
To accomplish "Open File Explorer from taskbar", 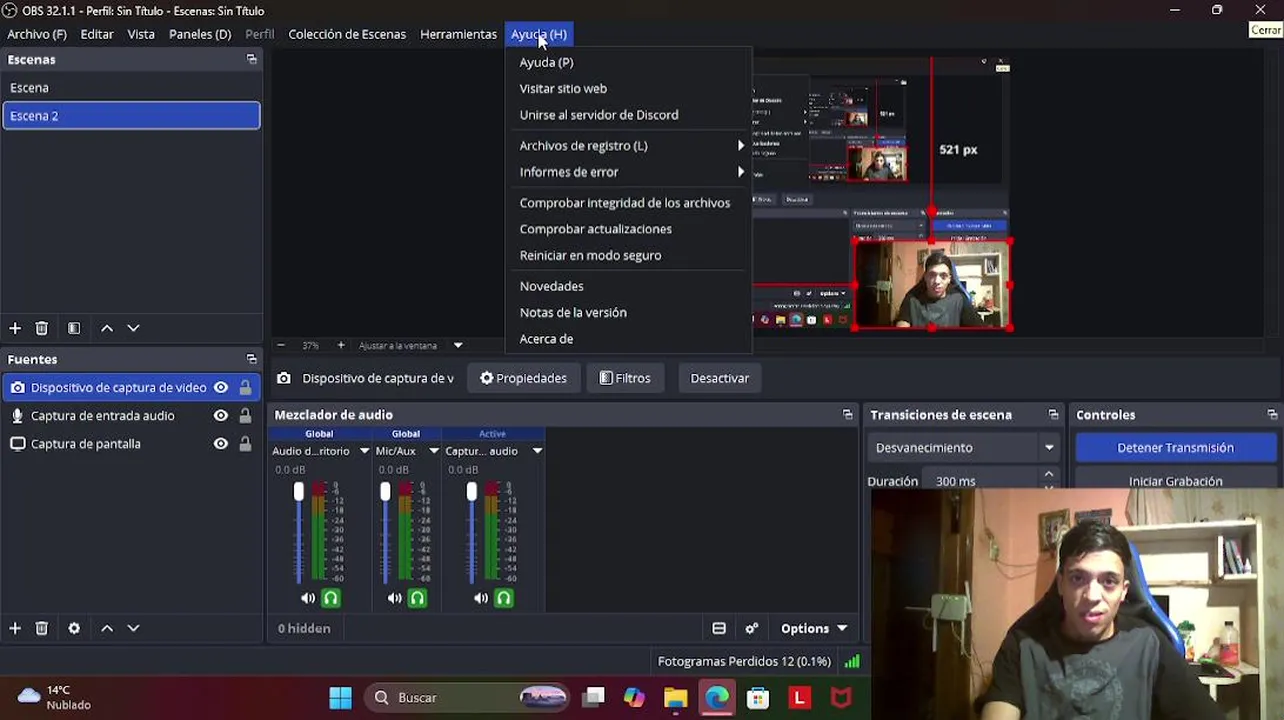I will (676, 697).
